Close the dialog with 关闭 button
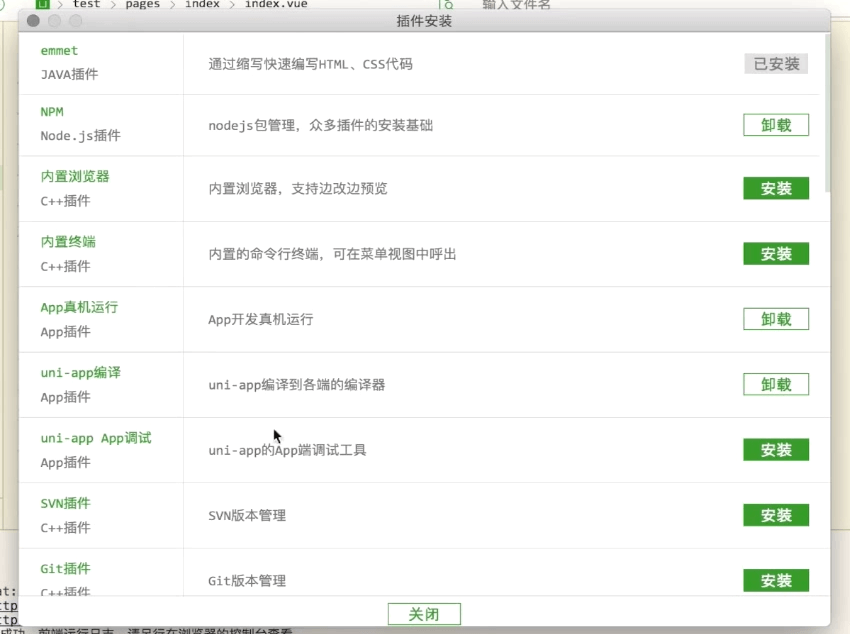Viewport: 850px width, 634px height. click(x=424, y=614)
